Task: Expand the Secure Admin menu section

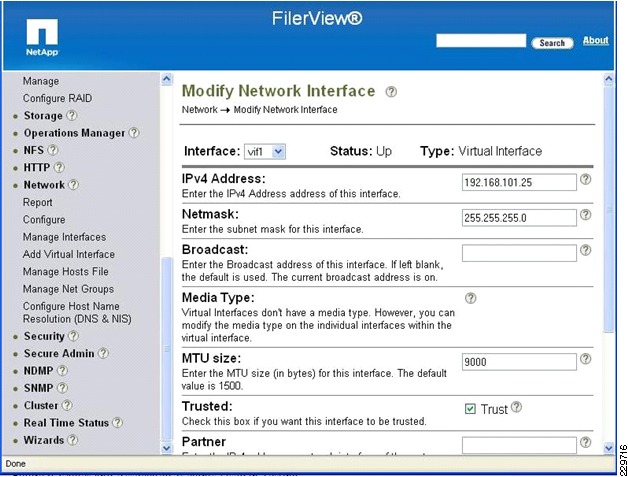Action: (59, 353)
